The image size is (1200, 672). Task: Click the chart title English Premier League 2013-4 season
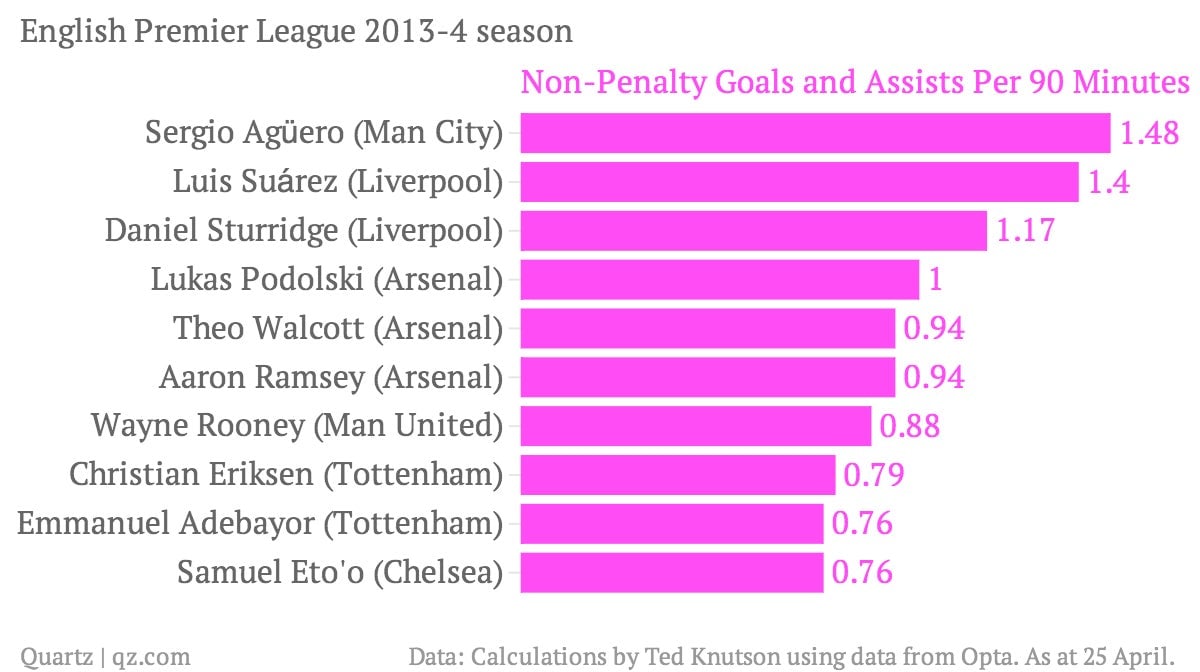click(296, 32)
